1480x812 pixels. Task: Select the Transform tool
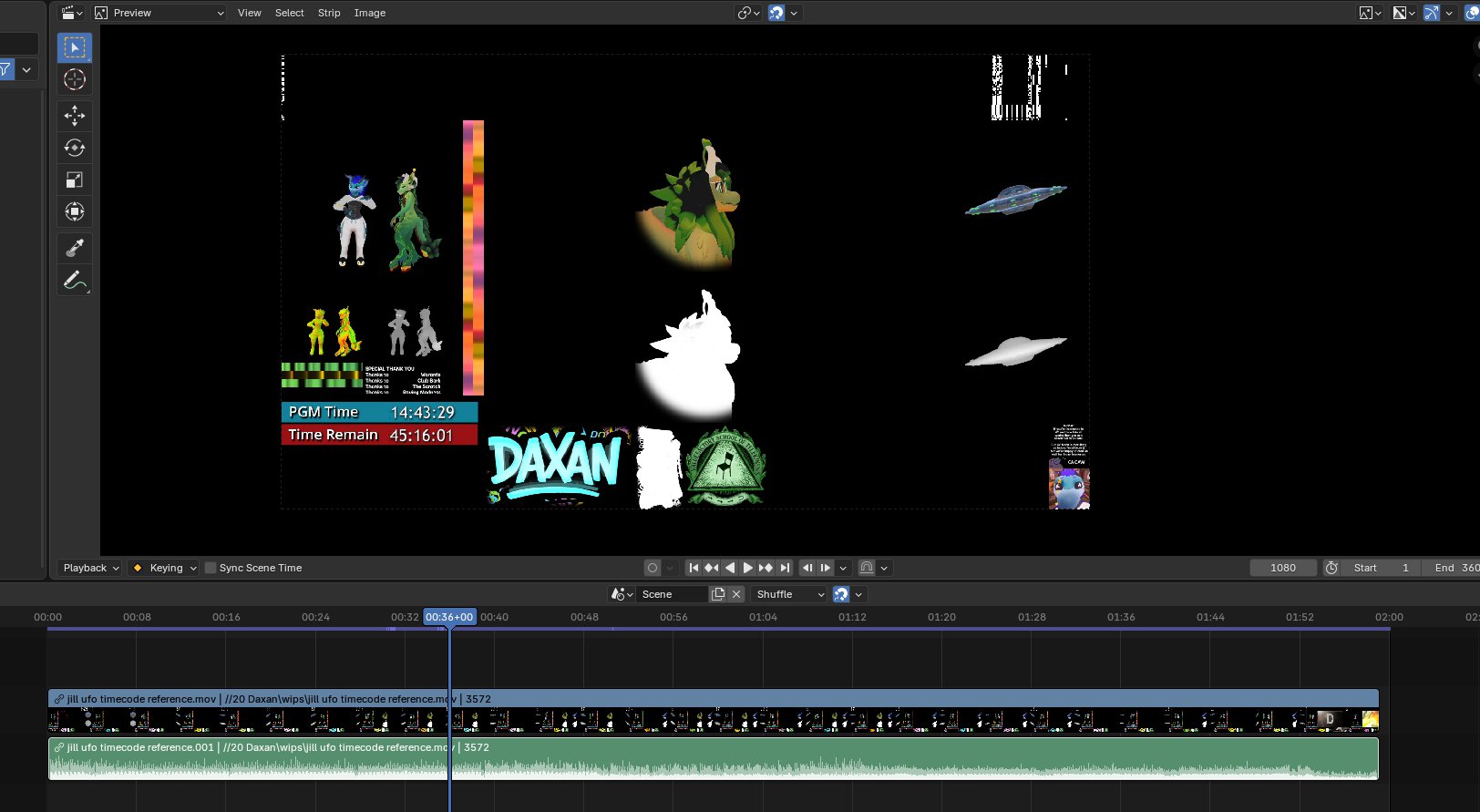click(75, 211)
